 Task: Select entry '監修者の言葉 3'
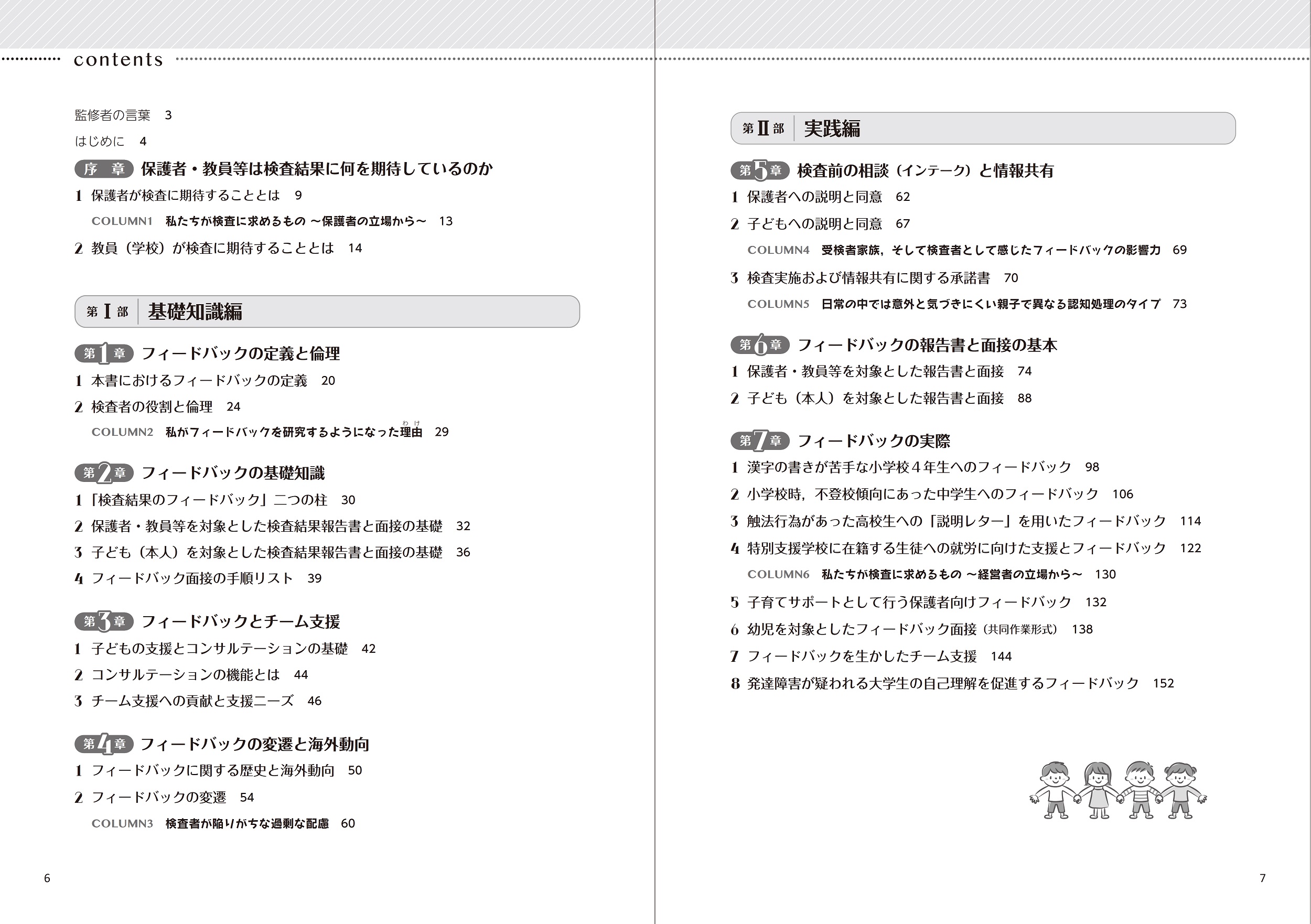click(123, 115)
